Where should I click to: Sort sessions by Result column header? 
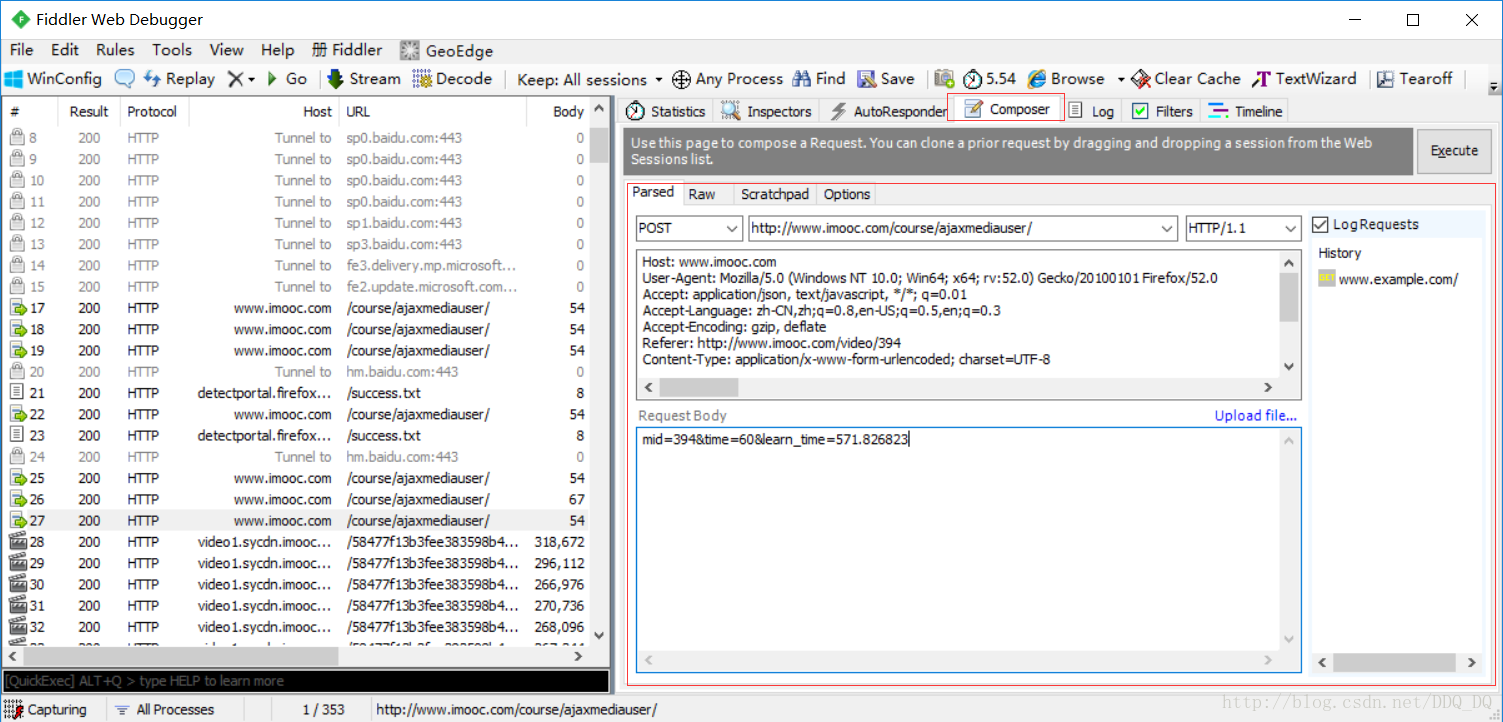pyautogui.click(x=90, y=112)
